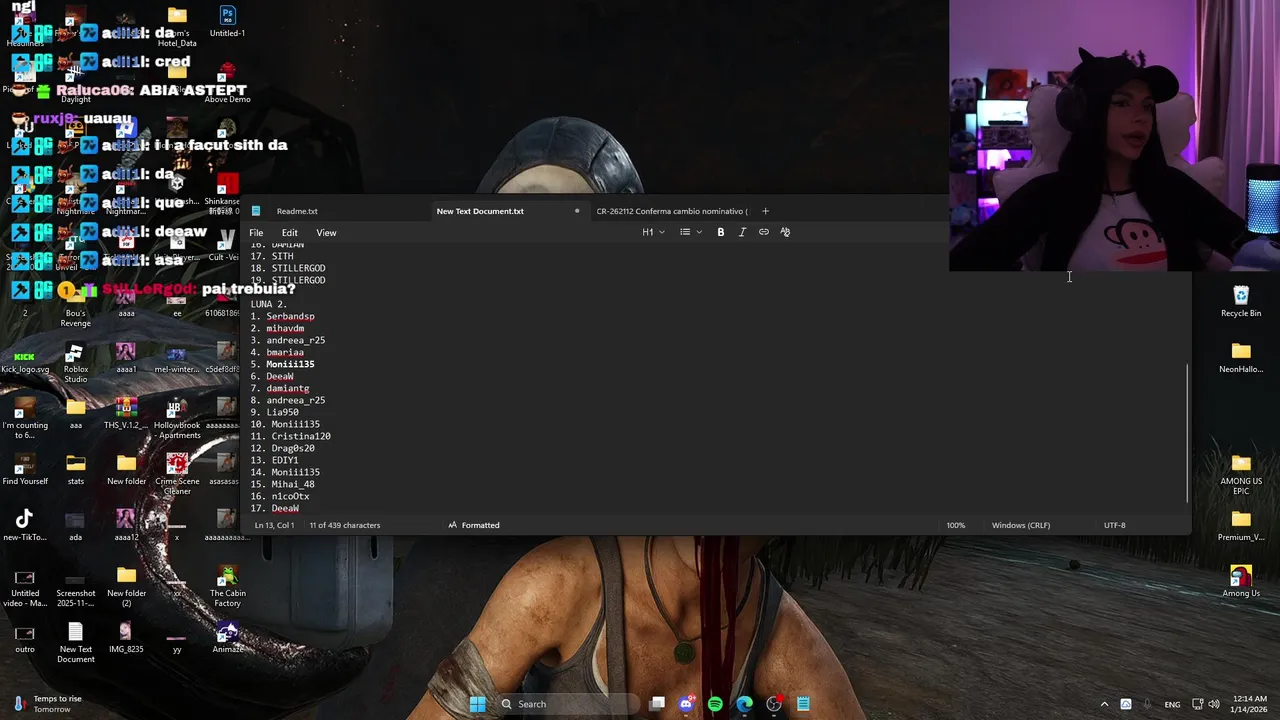Open the Crime Scene Cleaner shortcut
Screen dimensions: 1280x720
click(x=177, y=474)
